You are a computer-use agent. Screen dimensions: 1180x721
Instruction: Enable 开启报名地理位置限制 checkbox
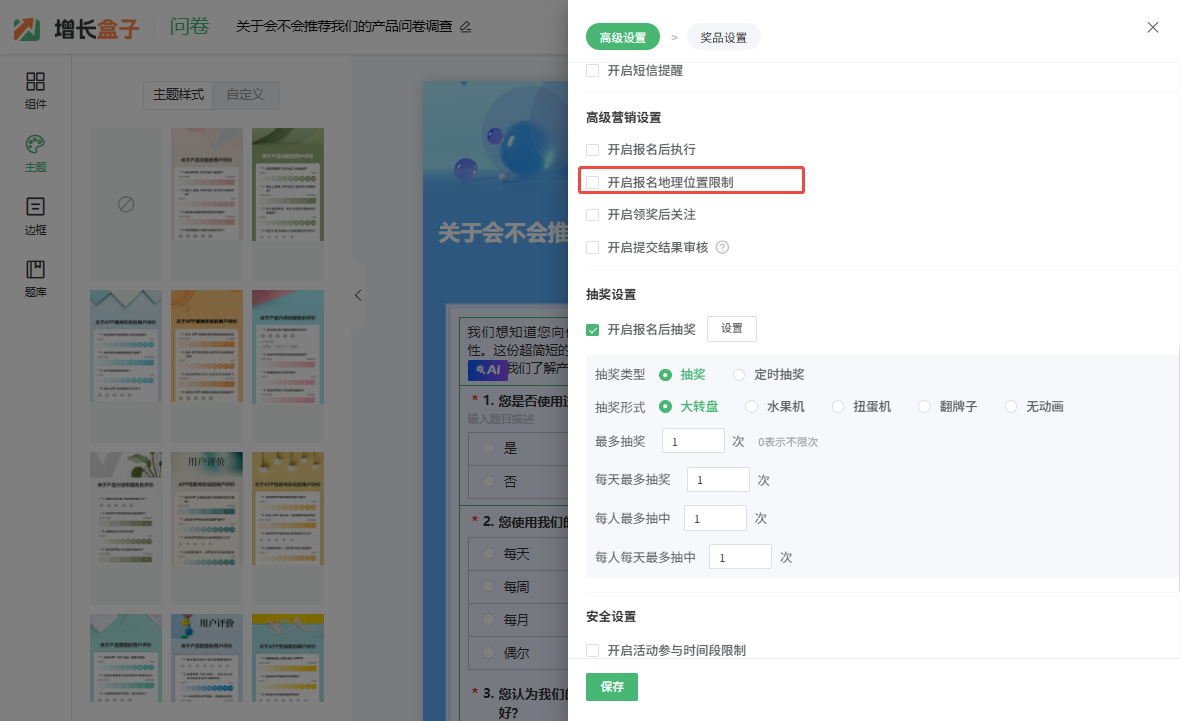pyautogui.click(x=593, y=182)
